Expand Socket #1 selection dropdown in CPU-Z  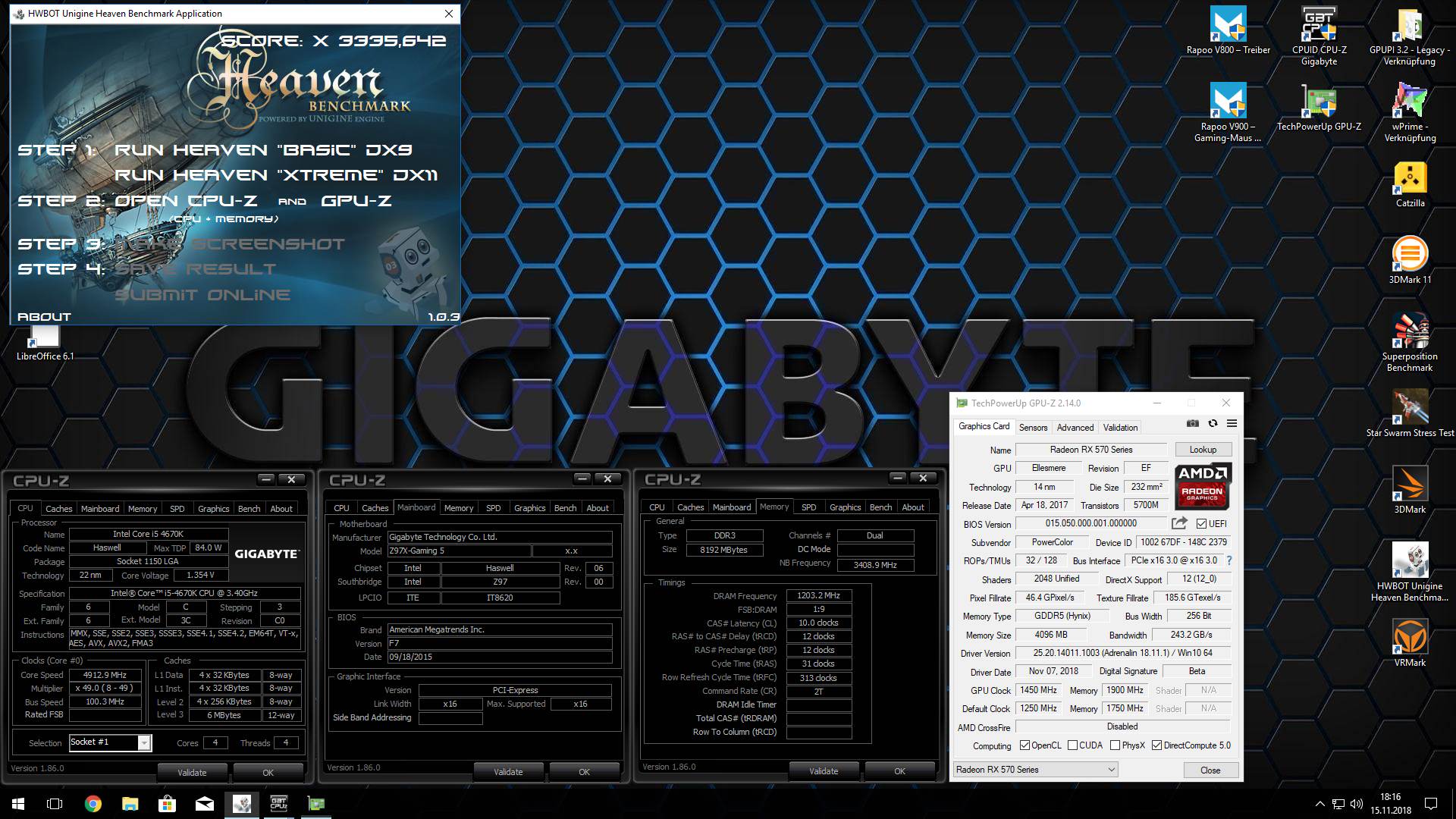click(x=144, y=743)
